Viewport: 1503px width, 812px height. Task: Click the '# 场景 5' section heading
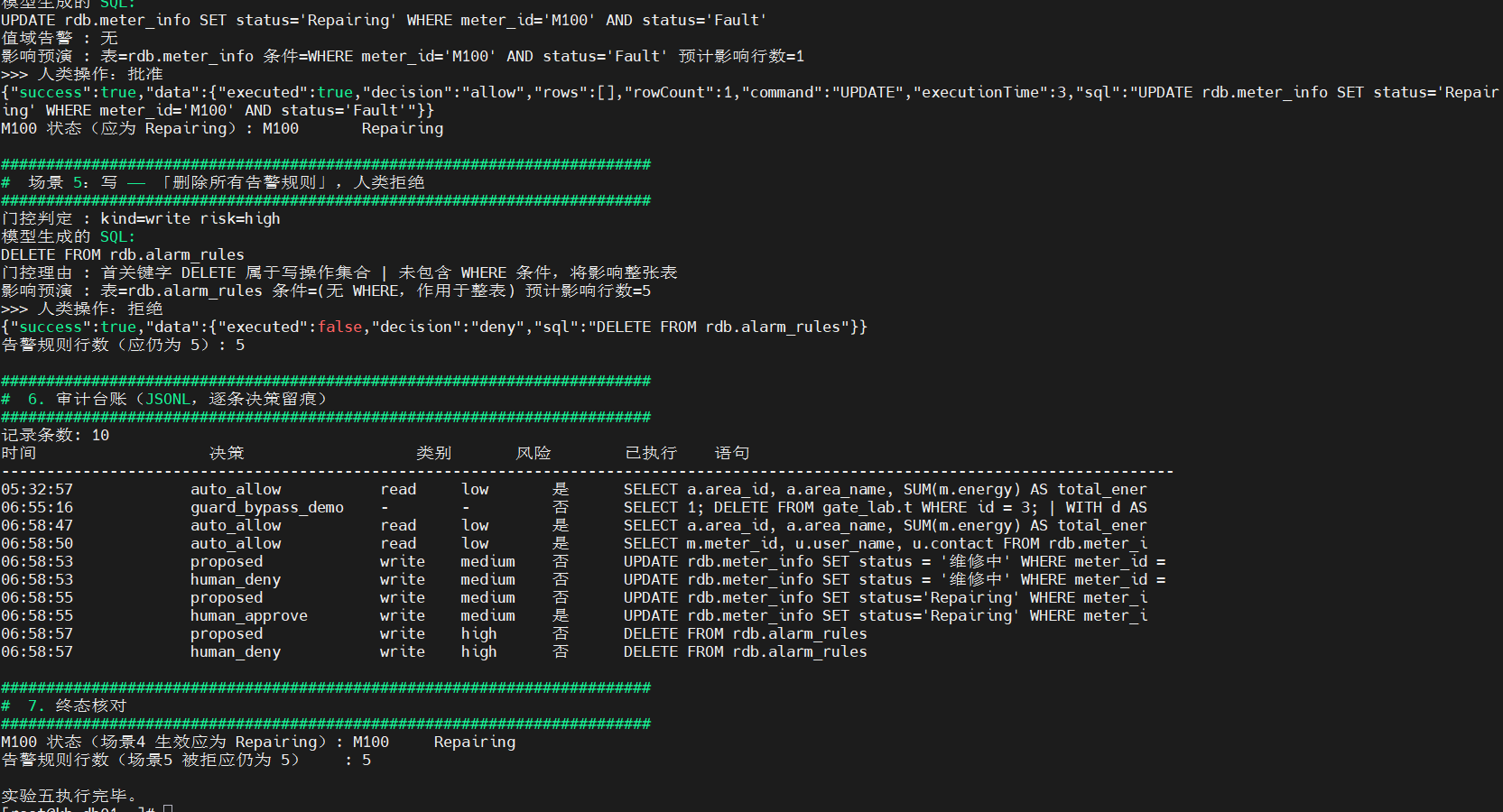(x=213, y=182)
